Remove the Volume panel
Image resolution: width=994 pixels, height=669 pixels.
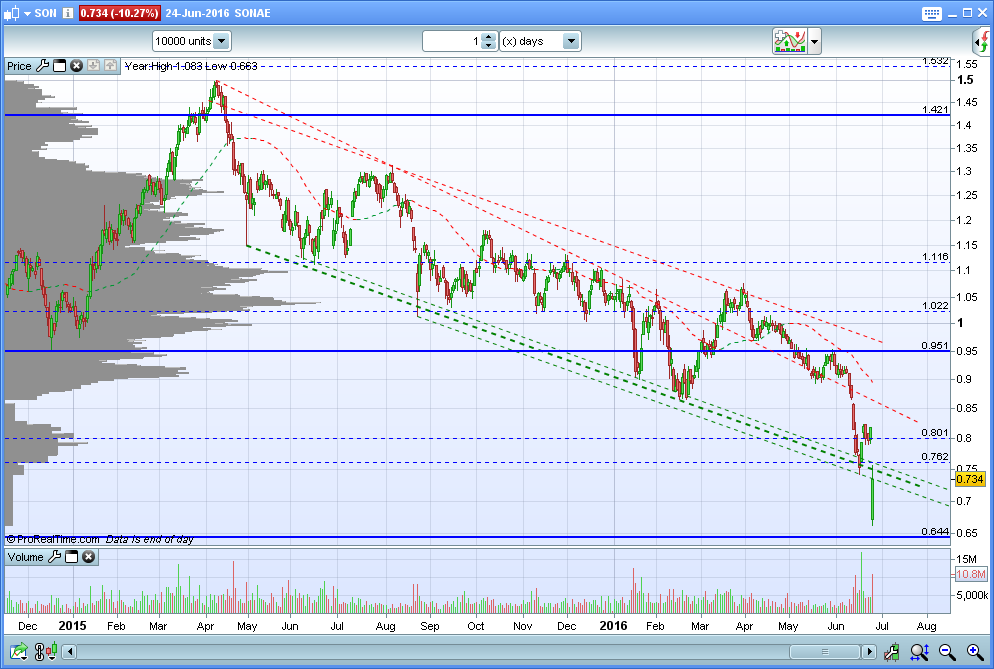tap(88, 556)
